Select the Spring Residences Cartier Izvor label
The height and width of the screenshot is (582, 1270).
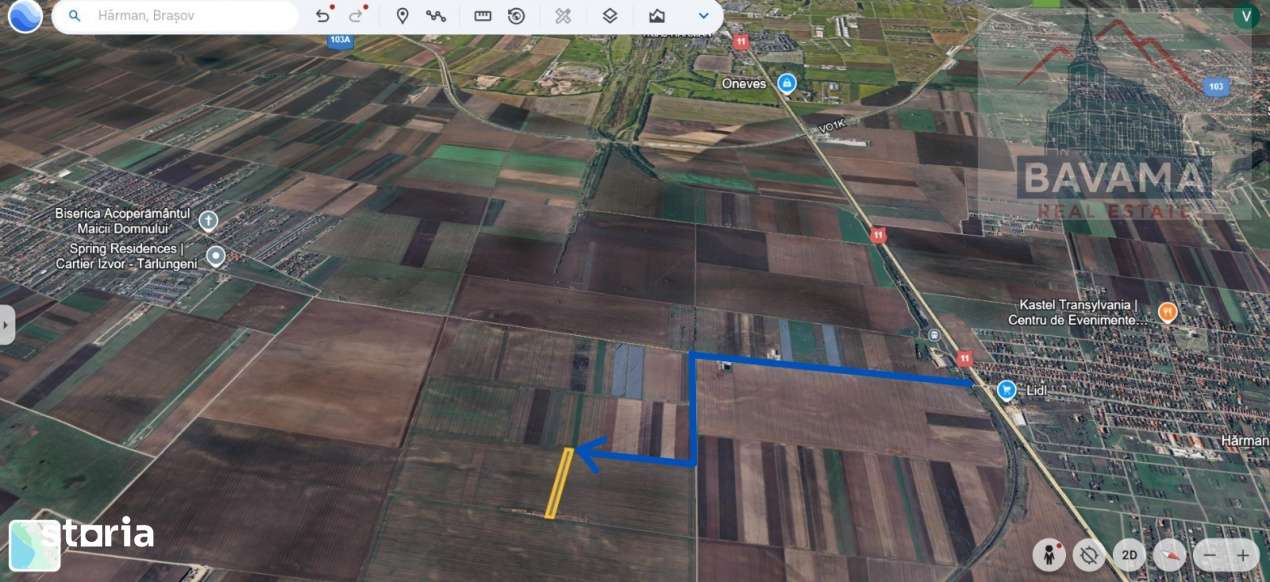point(126,256)
